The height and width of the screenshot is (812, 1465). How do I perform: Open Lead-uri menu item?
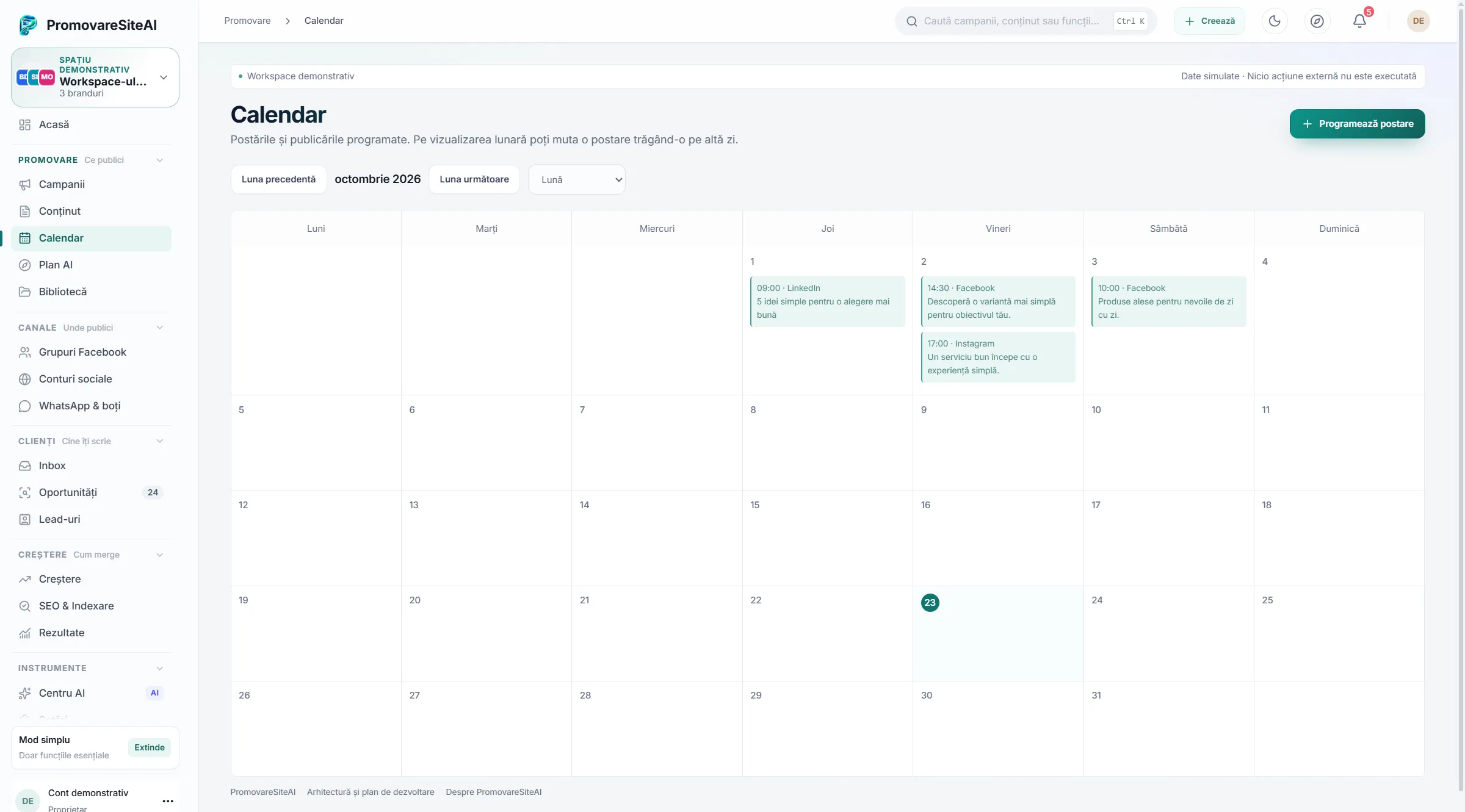91,519
